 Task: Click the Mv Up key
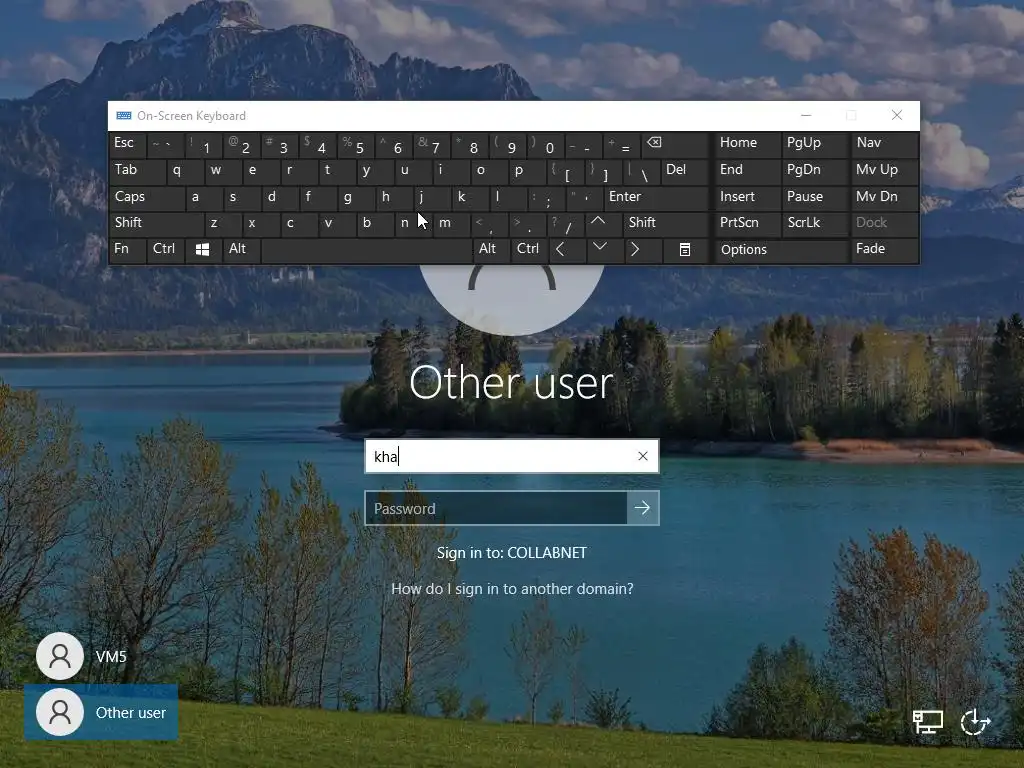tap(886, 171)
